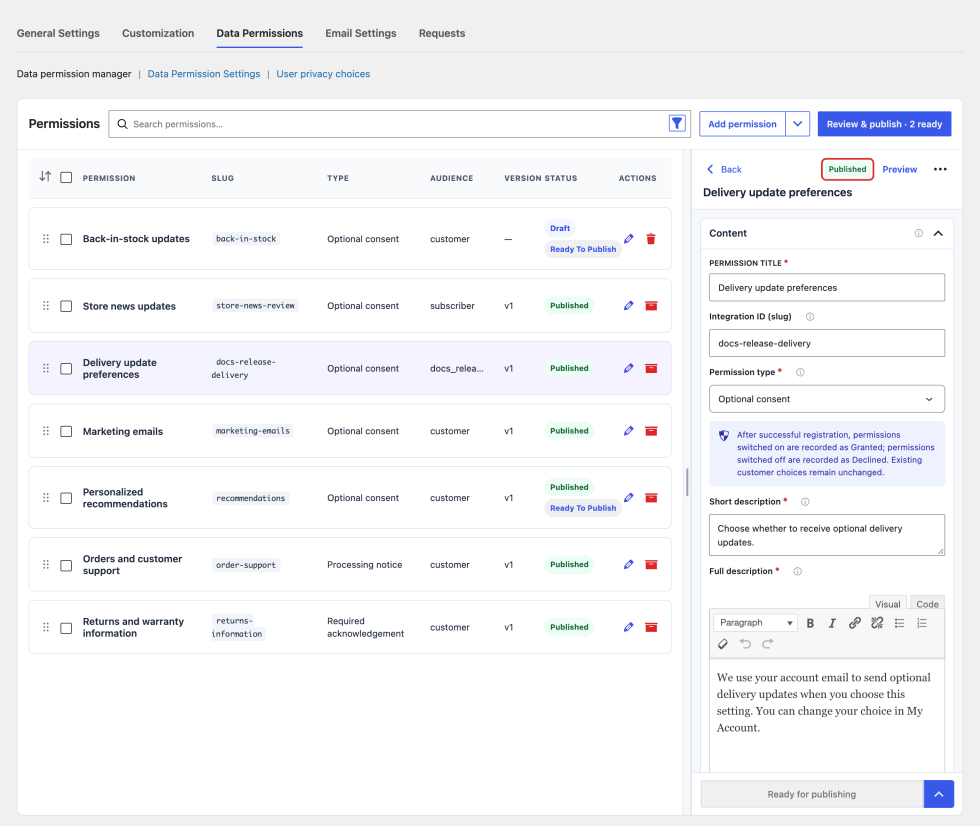Open Add permission dropdown arrow
Viewport: 980px width, 826px height.
point(798,124)
